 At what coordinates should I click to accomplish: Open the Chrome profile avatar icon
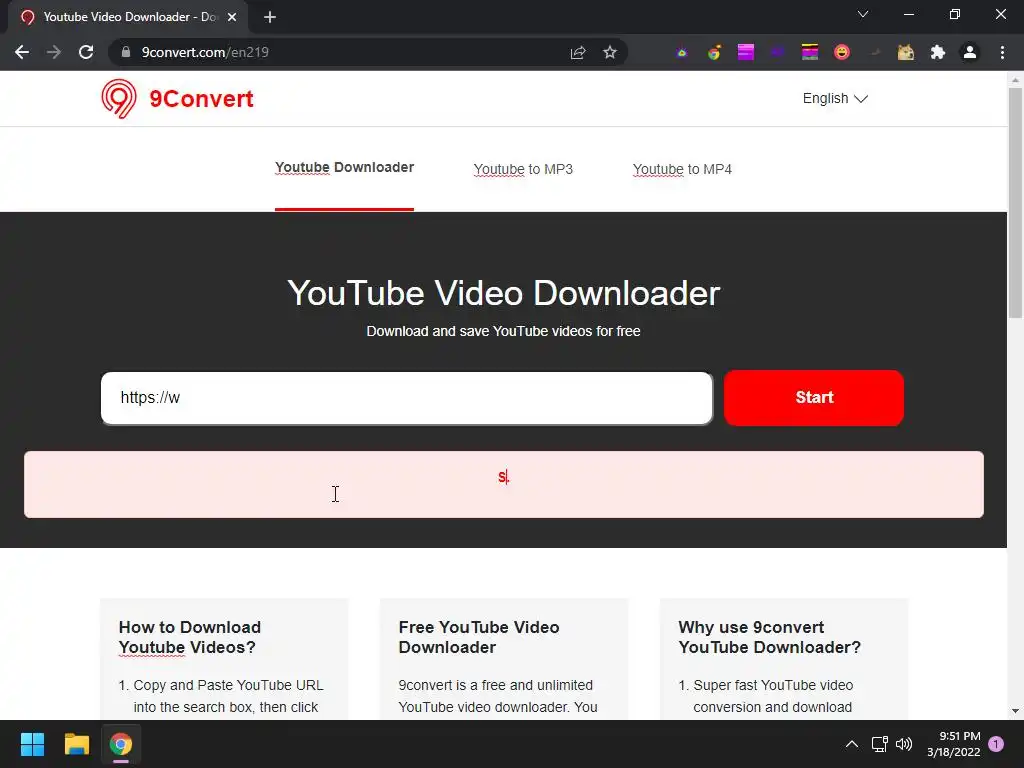(x=970, y=52)
